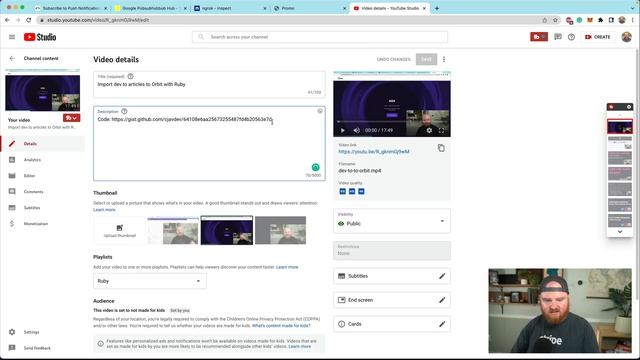Focus the Search across your channel box

pyautogui.click(x=320, y=37)
